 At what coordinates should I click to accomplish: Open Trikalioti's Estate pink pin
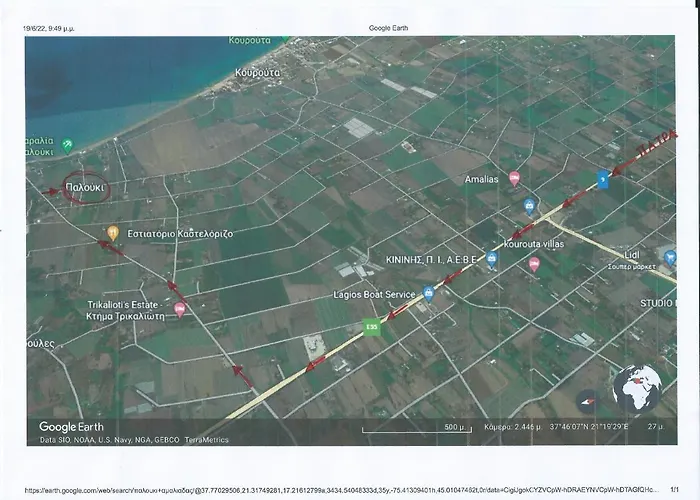pyautogui.click(x=180, y=309)
